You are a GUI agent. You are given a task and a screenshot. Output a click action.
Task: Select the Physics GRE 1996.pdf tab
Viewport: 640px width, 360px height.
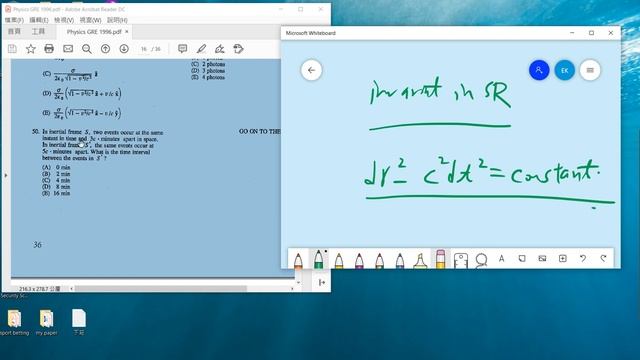[x=94, y=31]
